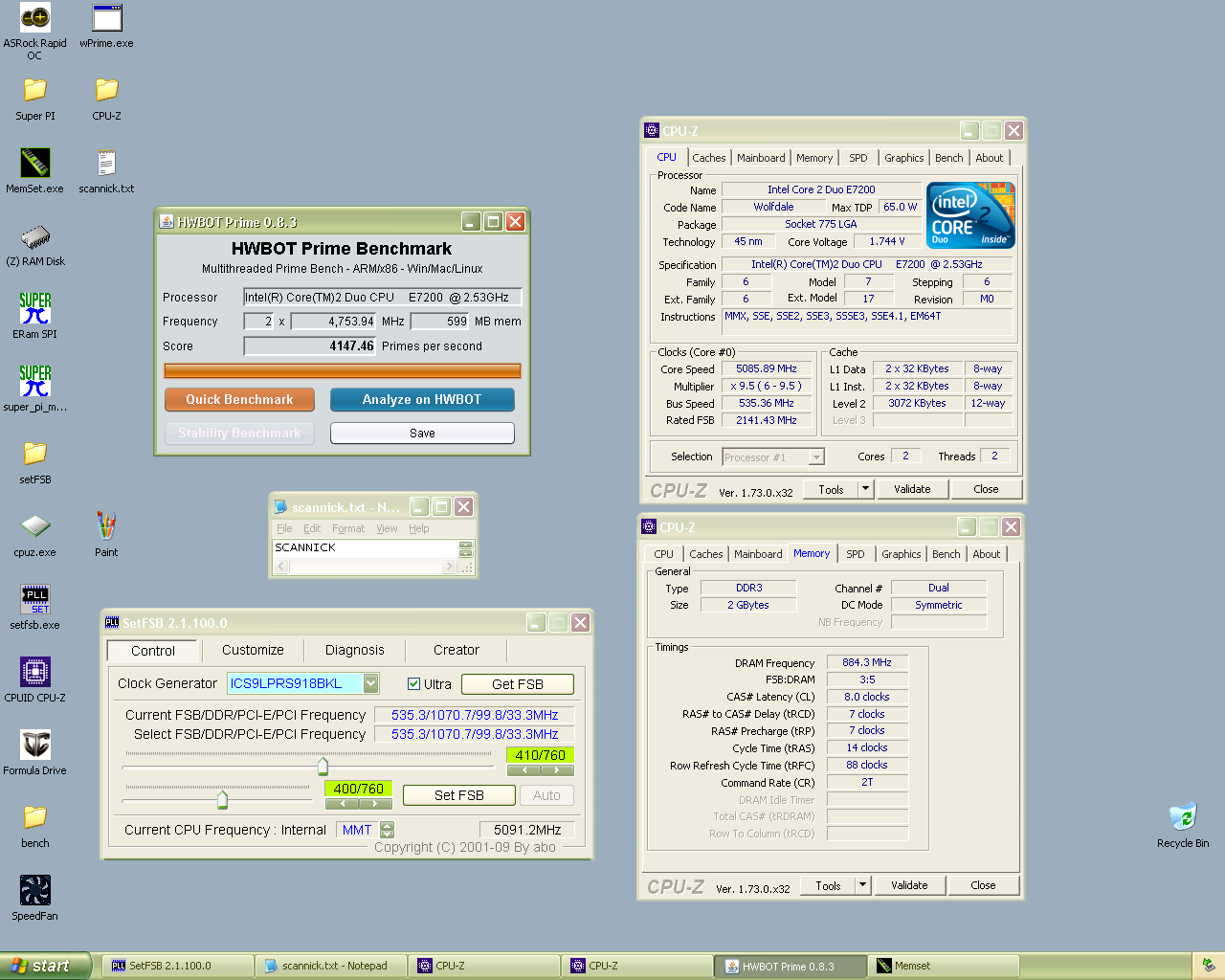
Task: Click the SetFSB title bar PLL icon
Action: 112,623
